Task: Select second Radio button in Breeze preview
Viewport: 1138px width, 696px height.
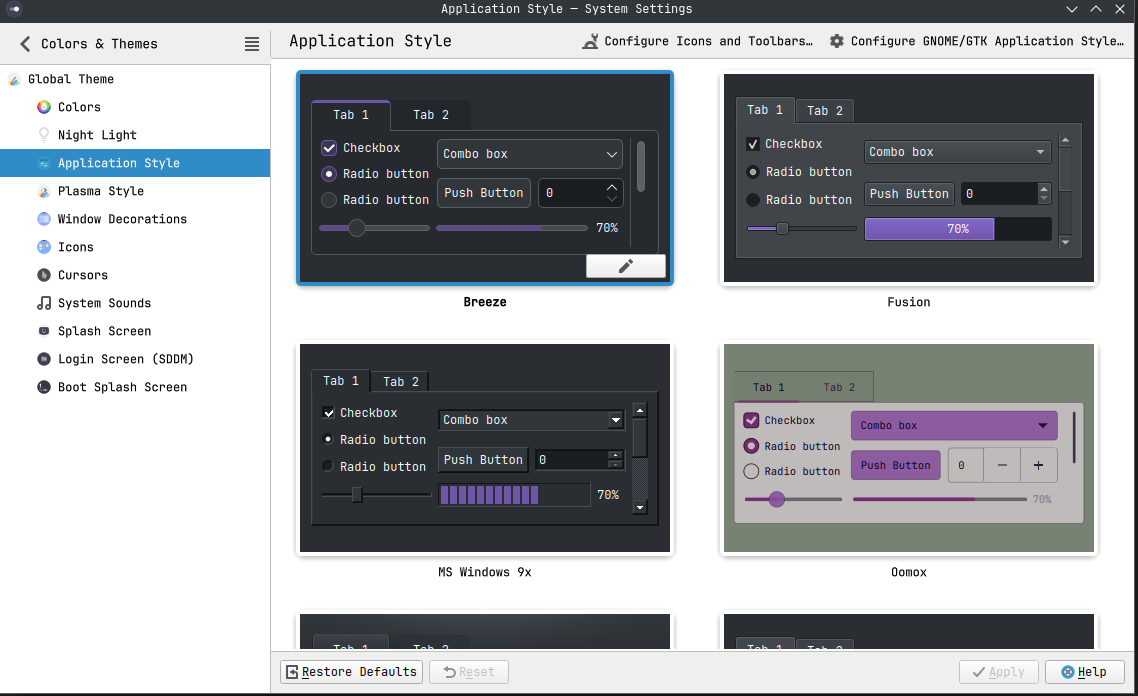Action: point(329,200)
